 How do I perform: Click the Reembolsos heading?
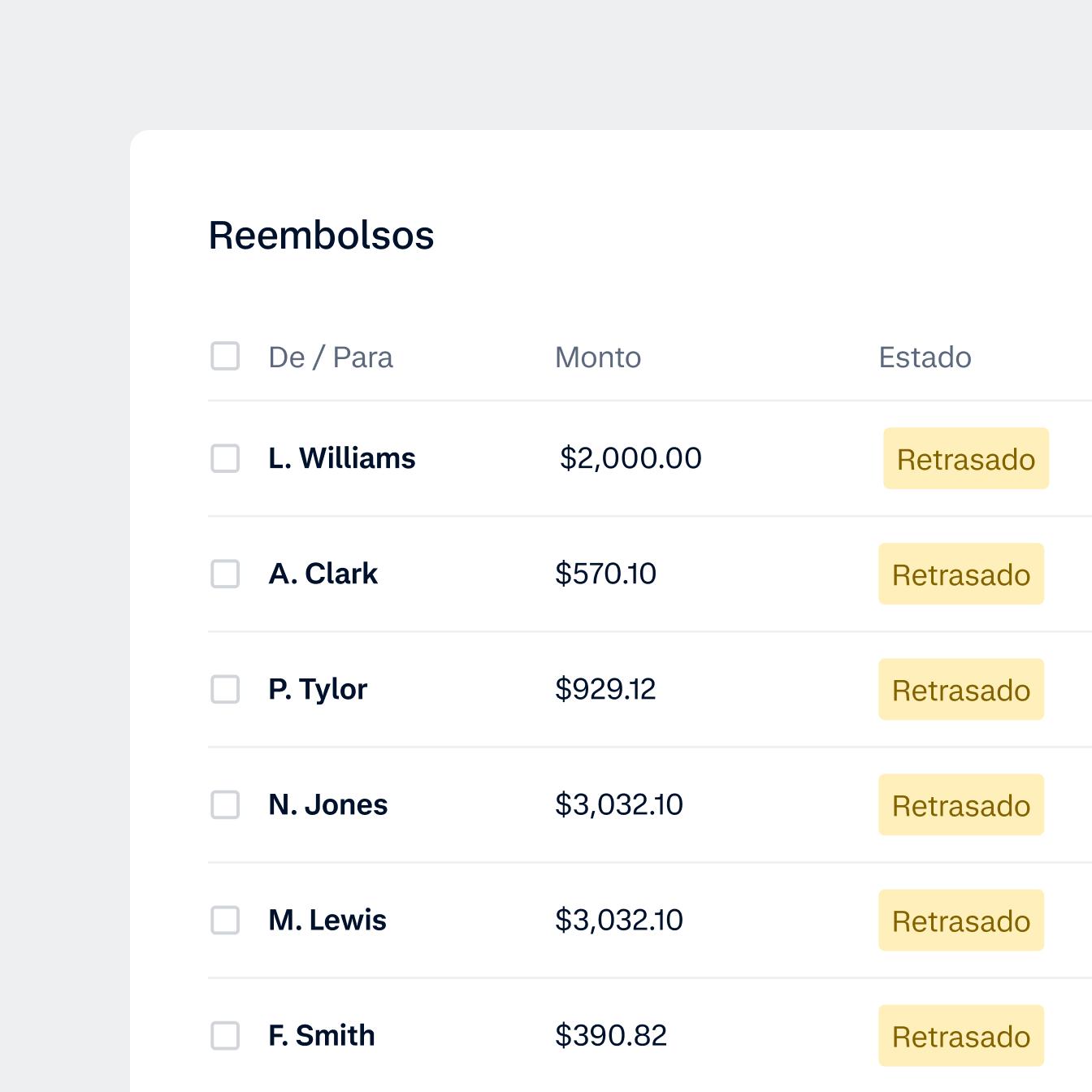(x=321, y=236)
